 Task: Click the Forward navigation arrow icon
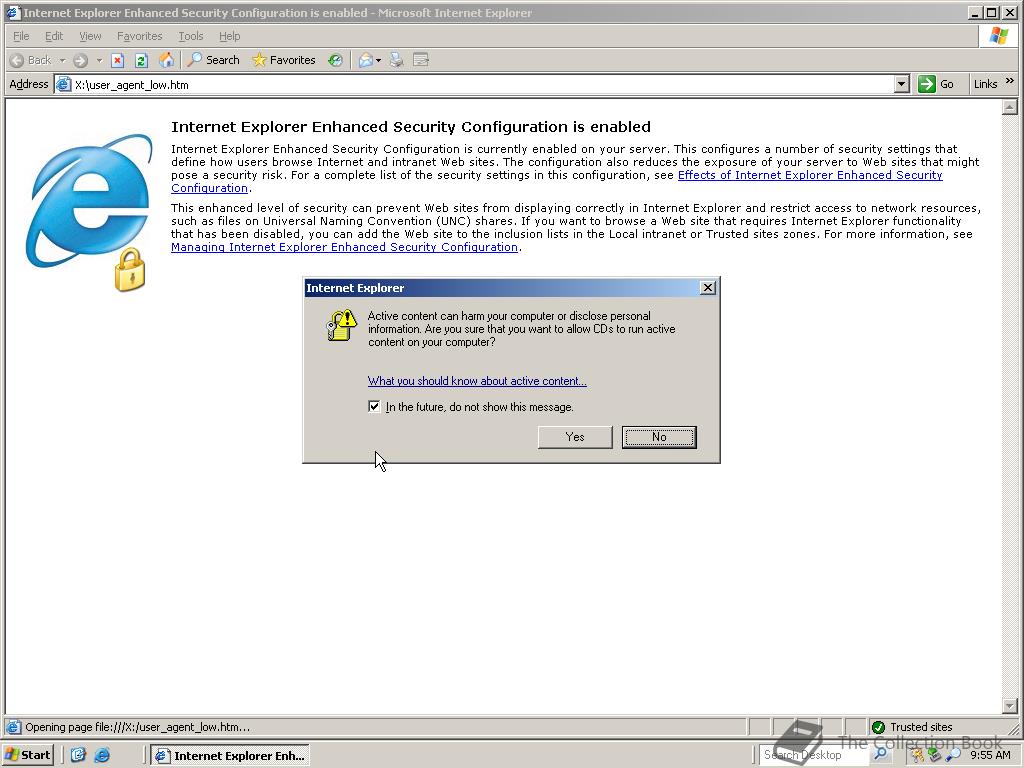point(80,61)
